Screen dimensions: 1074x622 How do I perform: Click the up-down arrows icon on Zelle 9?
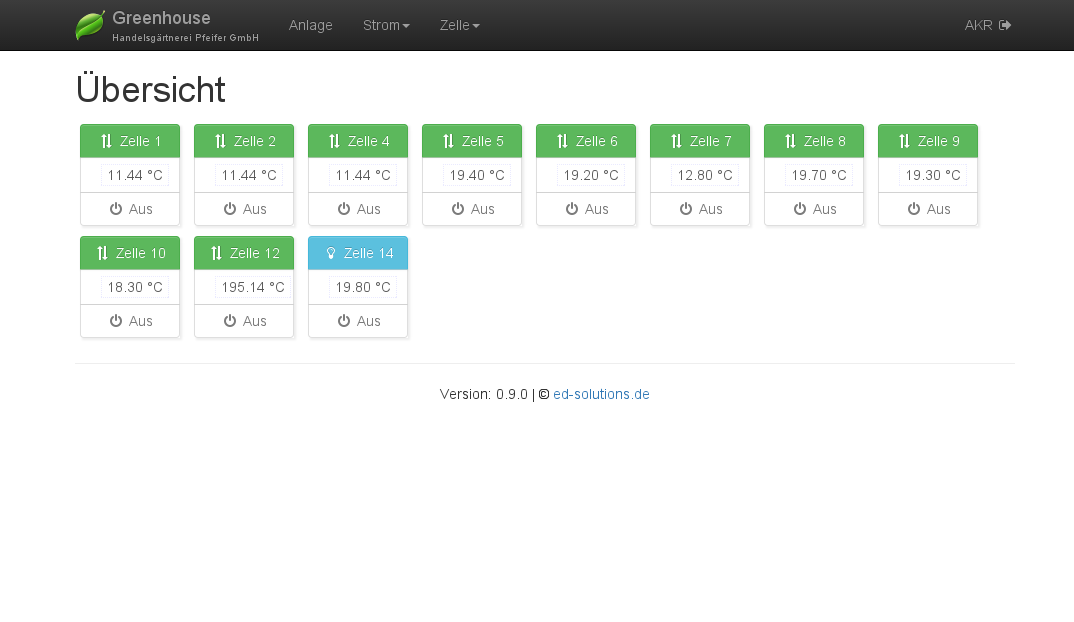[x=904, y=141]
